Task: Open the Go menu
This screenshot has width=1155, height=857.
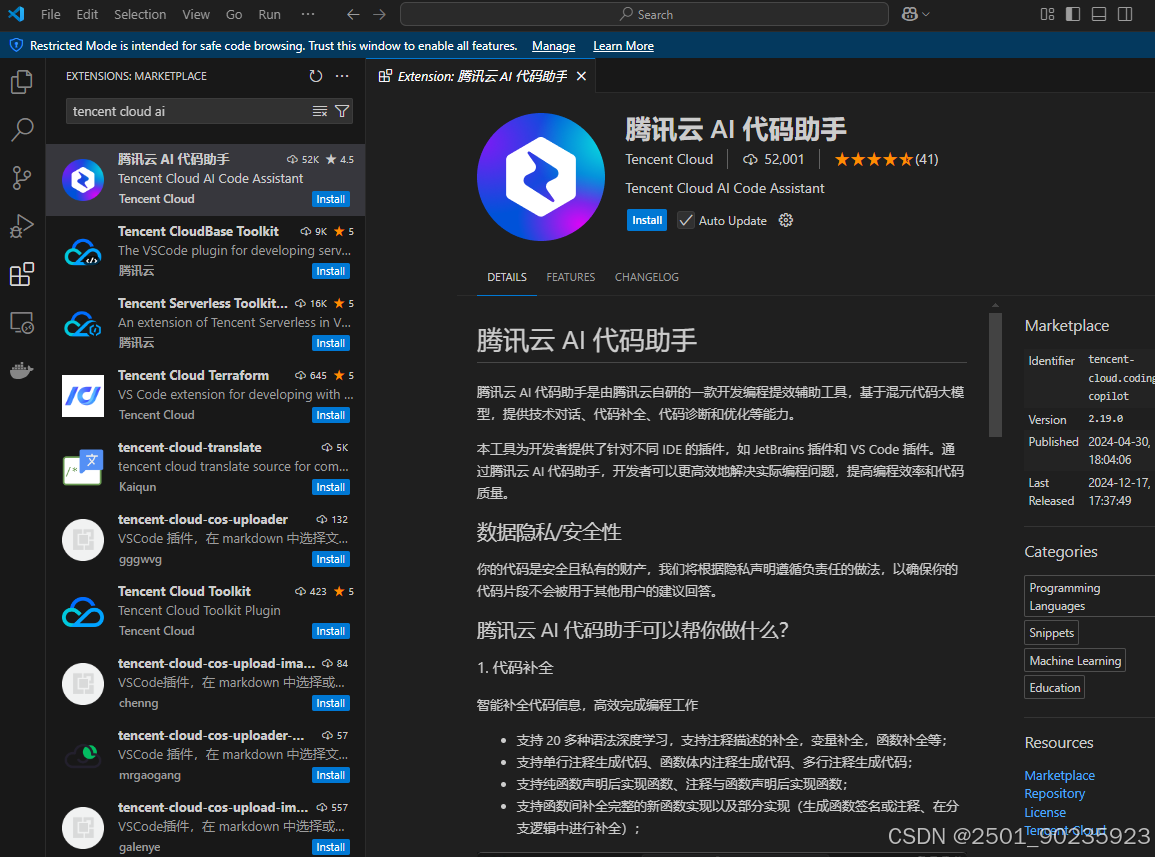Action: [x=234, y=15]
